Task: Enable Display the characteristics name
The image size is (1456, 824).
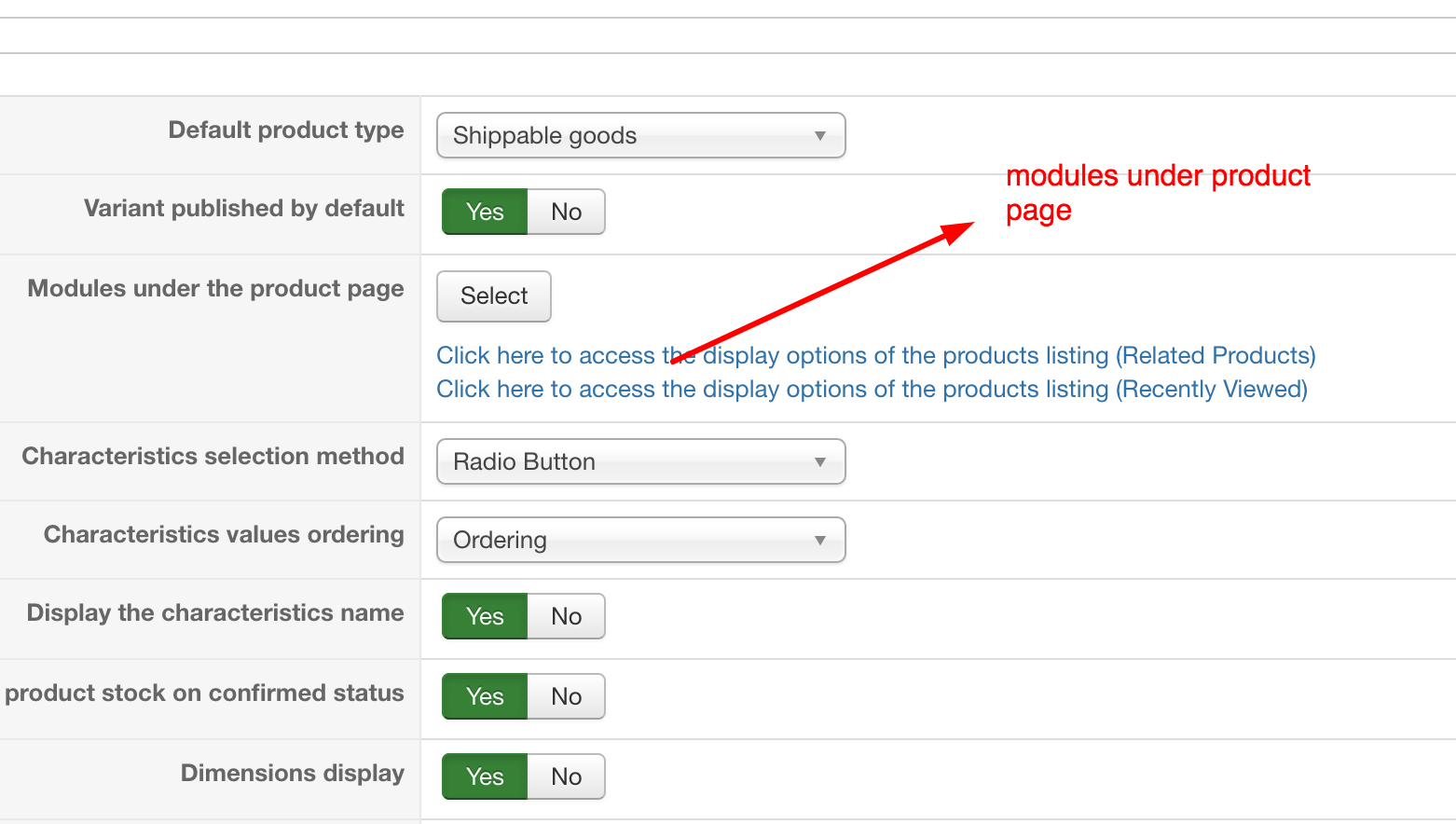Action: tap(485, 616)
